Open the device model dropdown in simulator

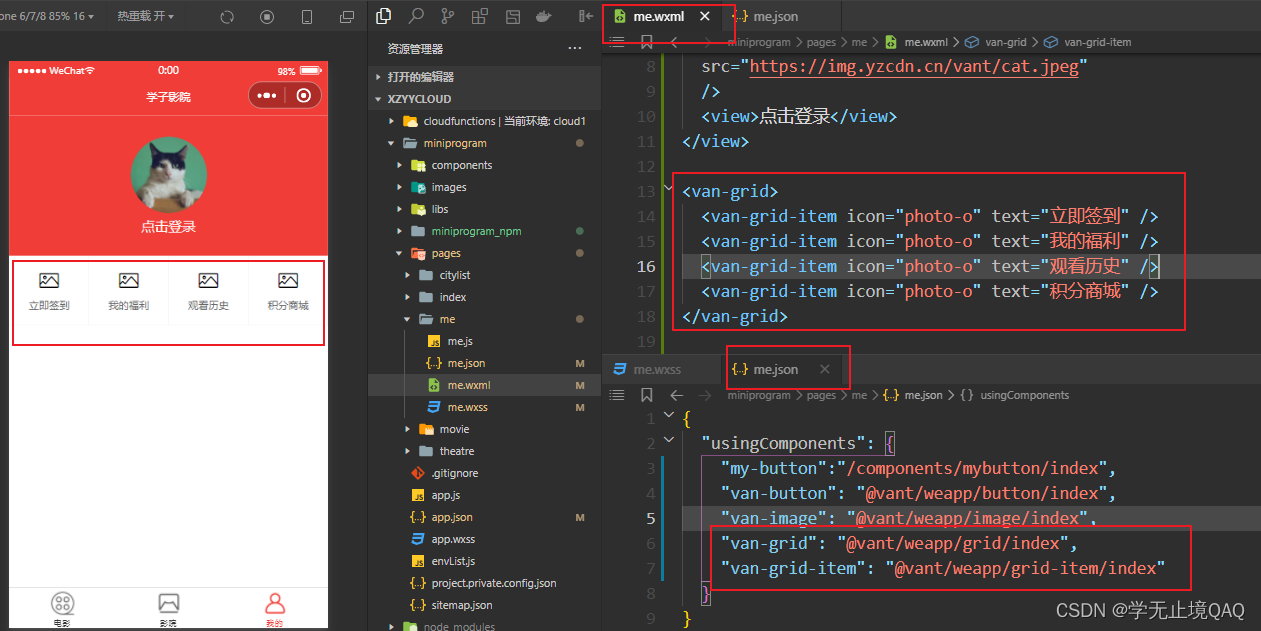coord(48,16)
